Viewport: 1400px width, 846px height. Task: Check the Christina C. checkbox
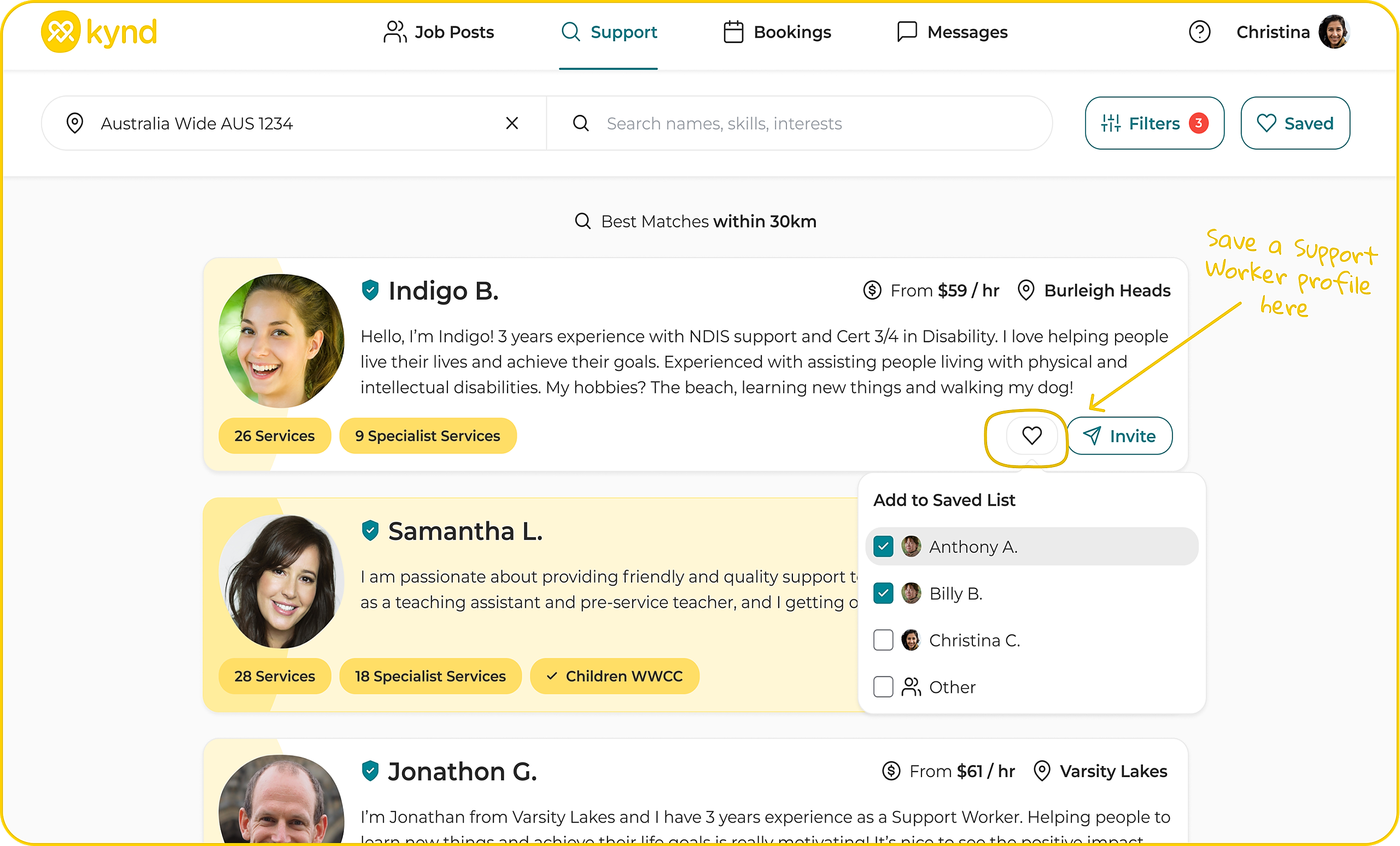[883, 640]
